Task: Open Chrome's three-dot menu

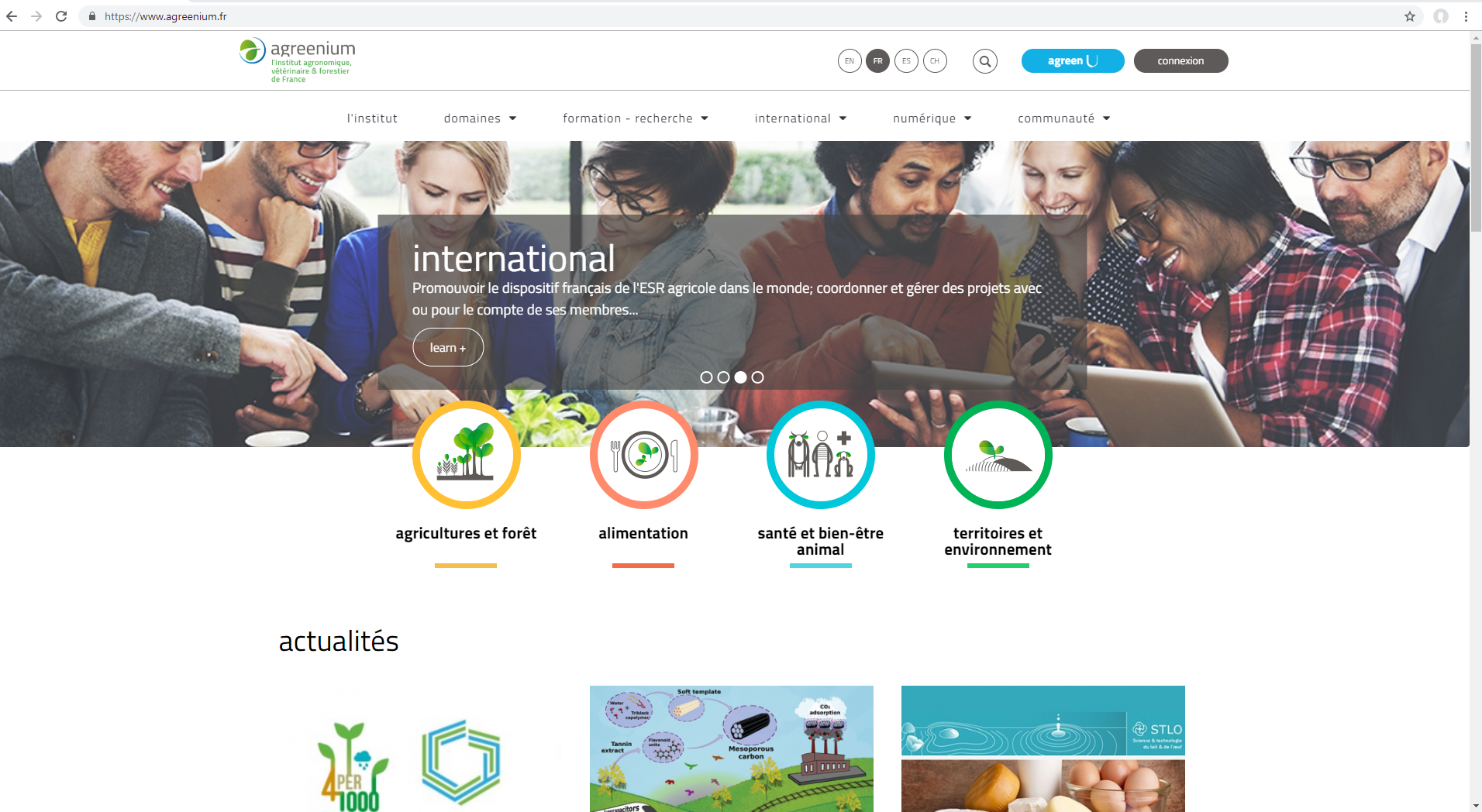Action: point(1466,16)
